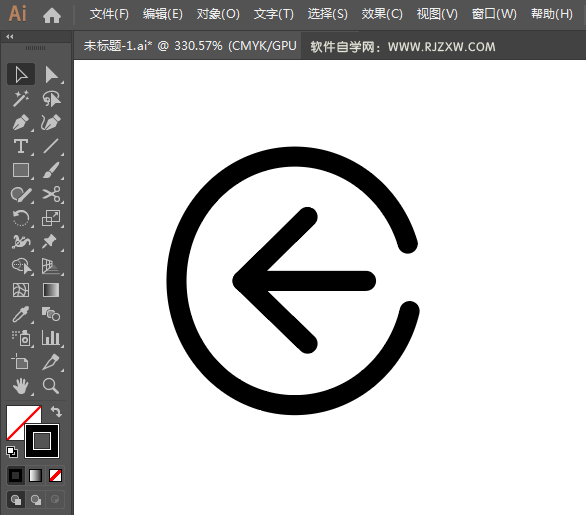The image size is (586, 515).
Task: Choose the Hand tool
Action: pyautogui.click(x=21, y=386)
